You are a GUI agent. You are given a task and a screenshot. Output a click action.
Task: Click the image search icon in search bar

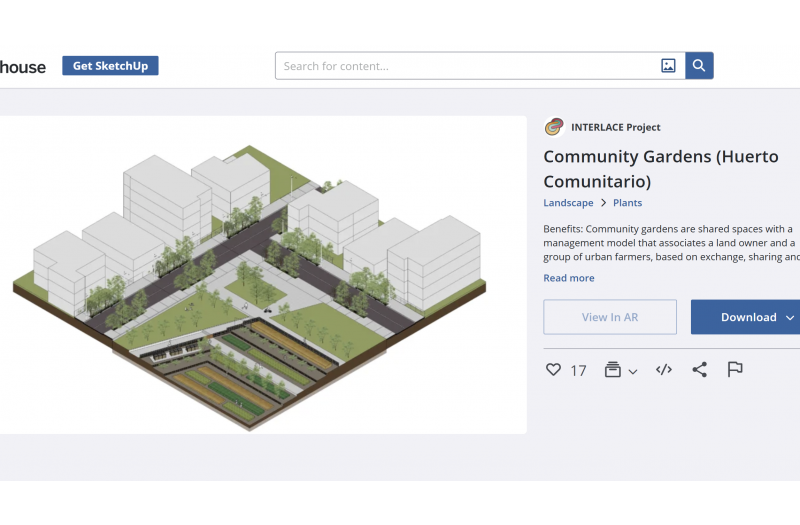(x=668, y=66)
